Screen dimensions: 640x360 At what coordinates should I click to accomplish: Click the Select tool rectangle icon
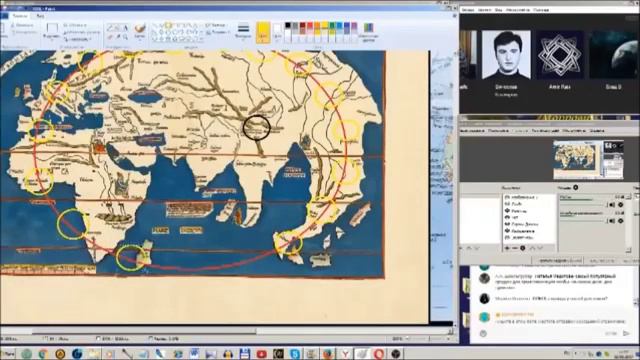[51, 28]
